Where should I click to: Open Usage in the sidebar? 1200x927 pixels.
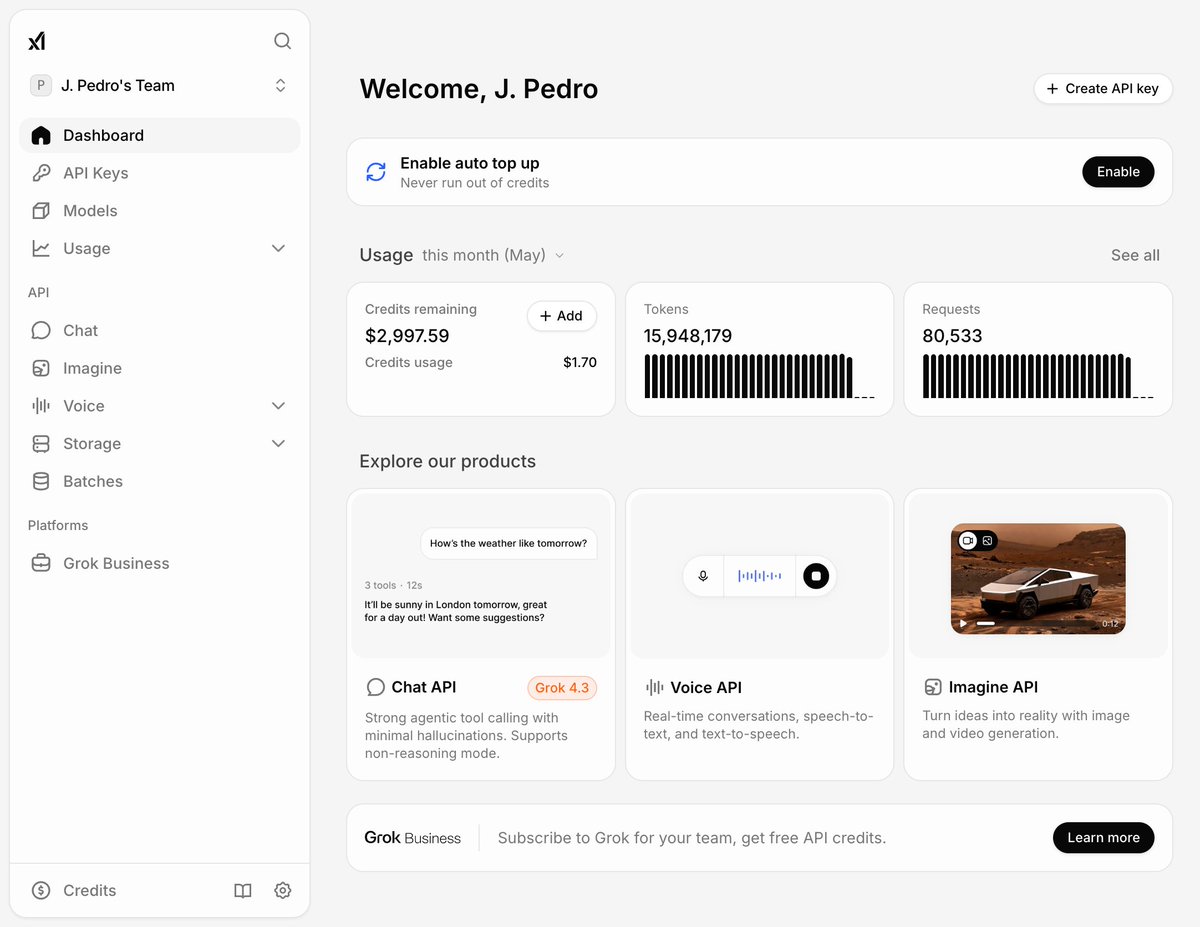(x=87, y=248)
